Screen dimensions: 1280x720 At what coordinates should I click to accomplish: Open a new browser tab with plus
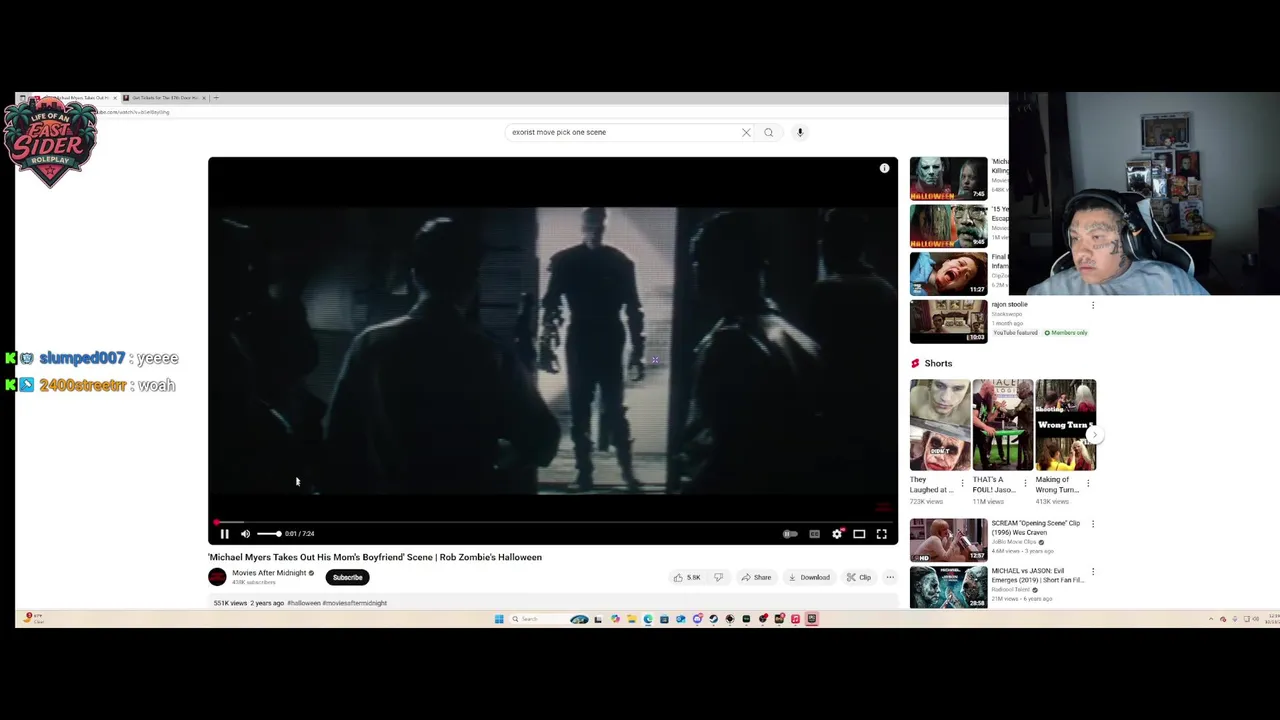pos(216,98)
